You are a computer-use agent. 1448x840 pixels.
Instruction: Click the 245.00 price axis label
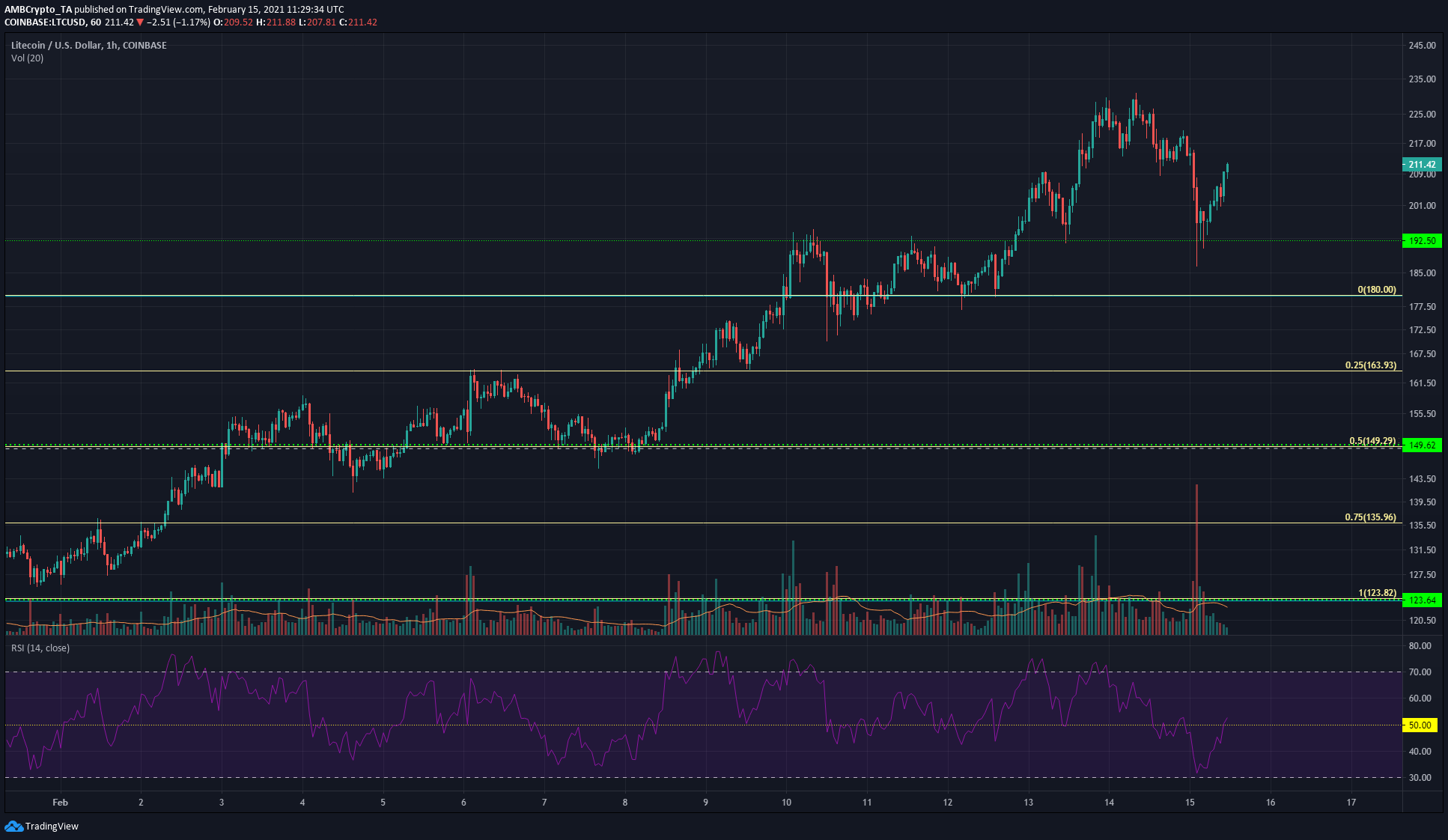1422,46
